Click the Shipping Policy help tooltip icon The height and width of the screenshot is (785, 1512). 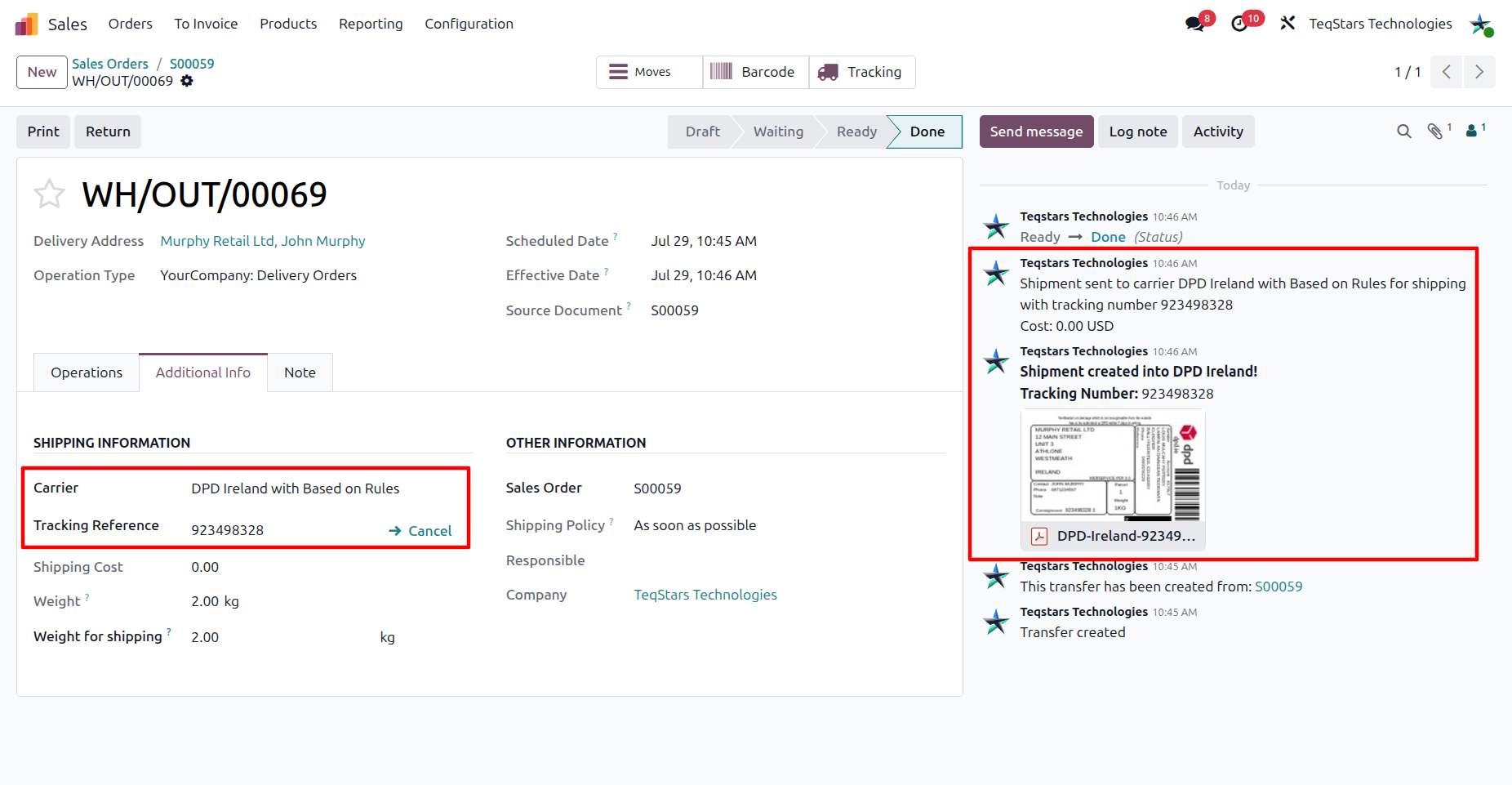click(611, 521)
